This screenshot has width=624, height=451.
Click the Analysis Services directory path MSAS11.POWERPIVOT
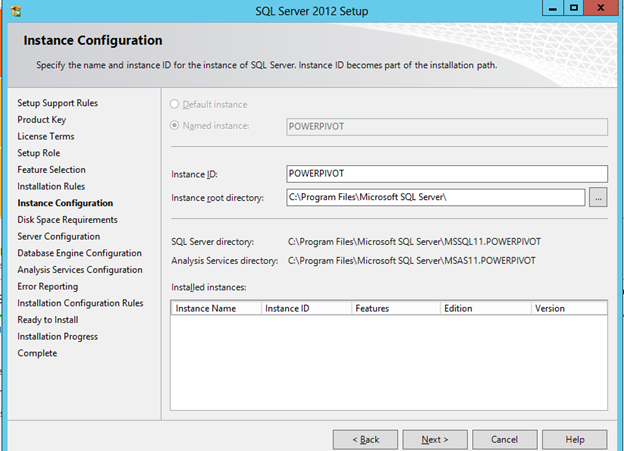click(411, 261)
